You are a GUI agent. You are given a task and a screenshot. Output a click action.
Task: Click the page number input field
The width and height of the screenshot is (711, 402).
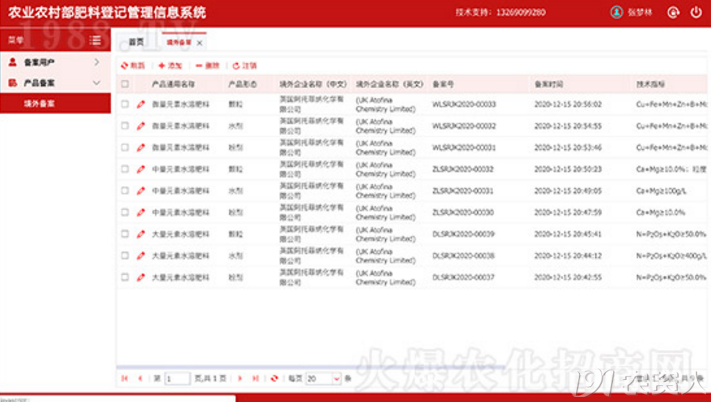tap(177, 379)
